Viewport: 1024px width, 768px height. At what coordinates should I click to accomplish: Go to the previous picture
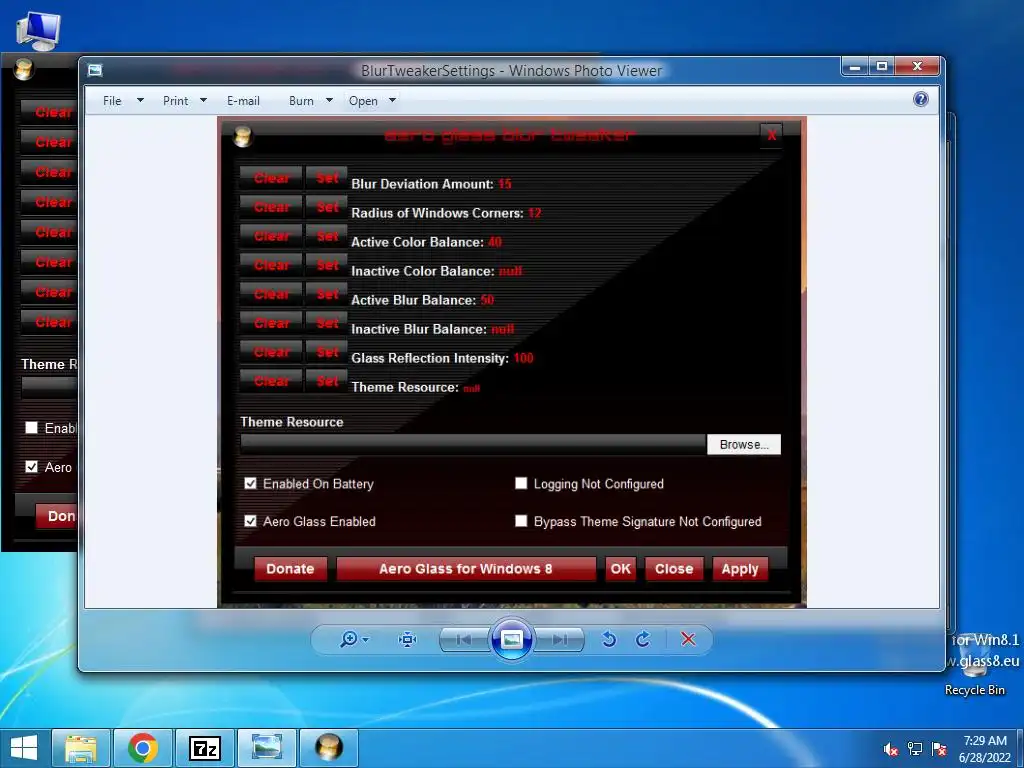[464, 639]
